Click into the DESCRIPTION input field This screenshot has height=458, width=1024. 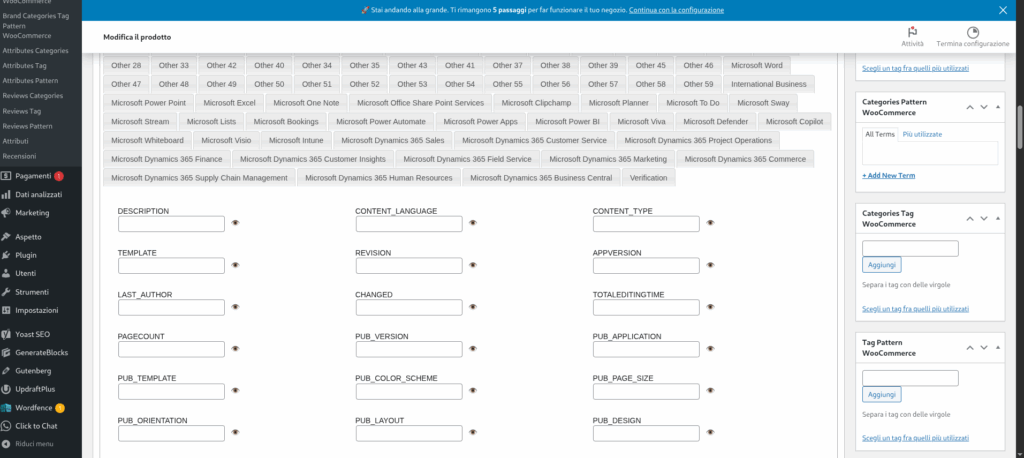tap(171, 224)
